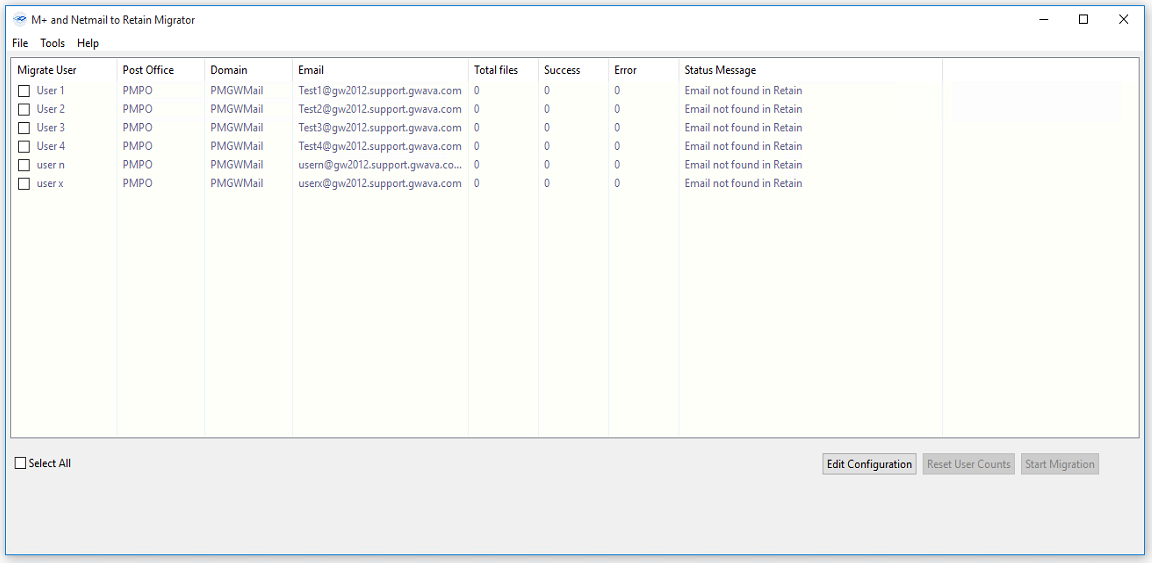The width and height of the screenshot is (1152, 563).
Task: Enable the Select All checkbox
Action: pyautogui.click(x=21, y=463)
